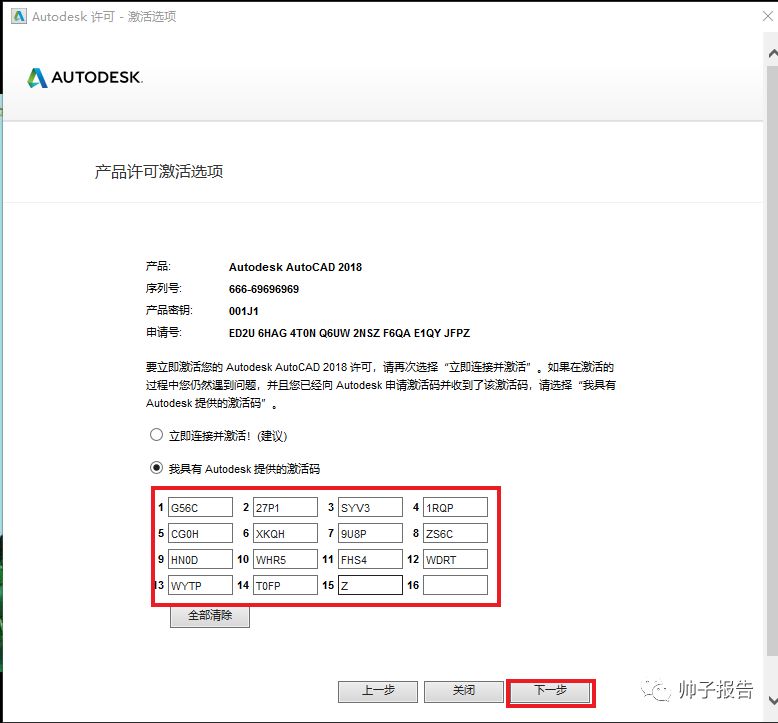The image size is (778, 723).
Task: Click the scrollbar up arrow
Action: pos(773,53)
